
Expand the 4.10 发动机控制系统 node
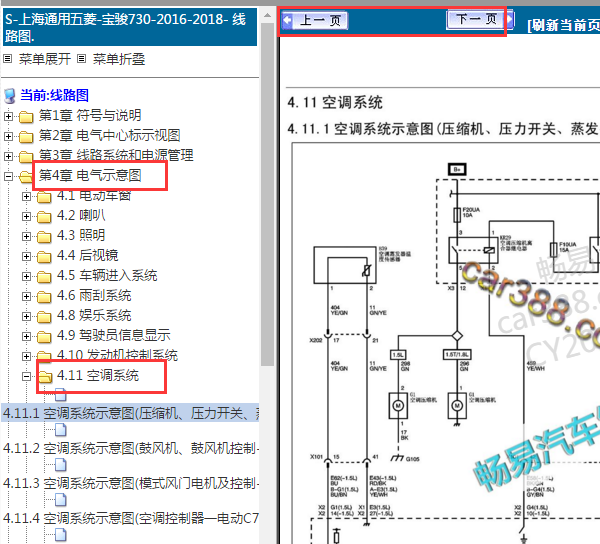(x=26, y=356)
